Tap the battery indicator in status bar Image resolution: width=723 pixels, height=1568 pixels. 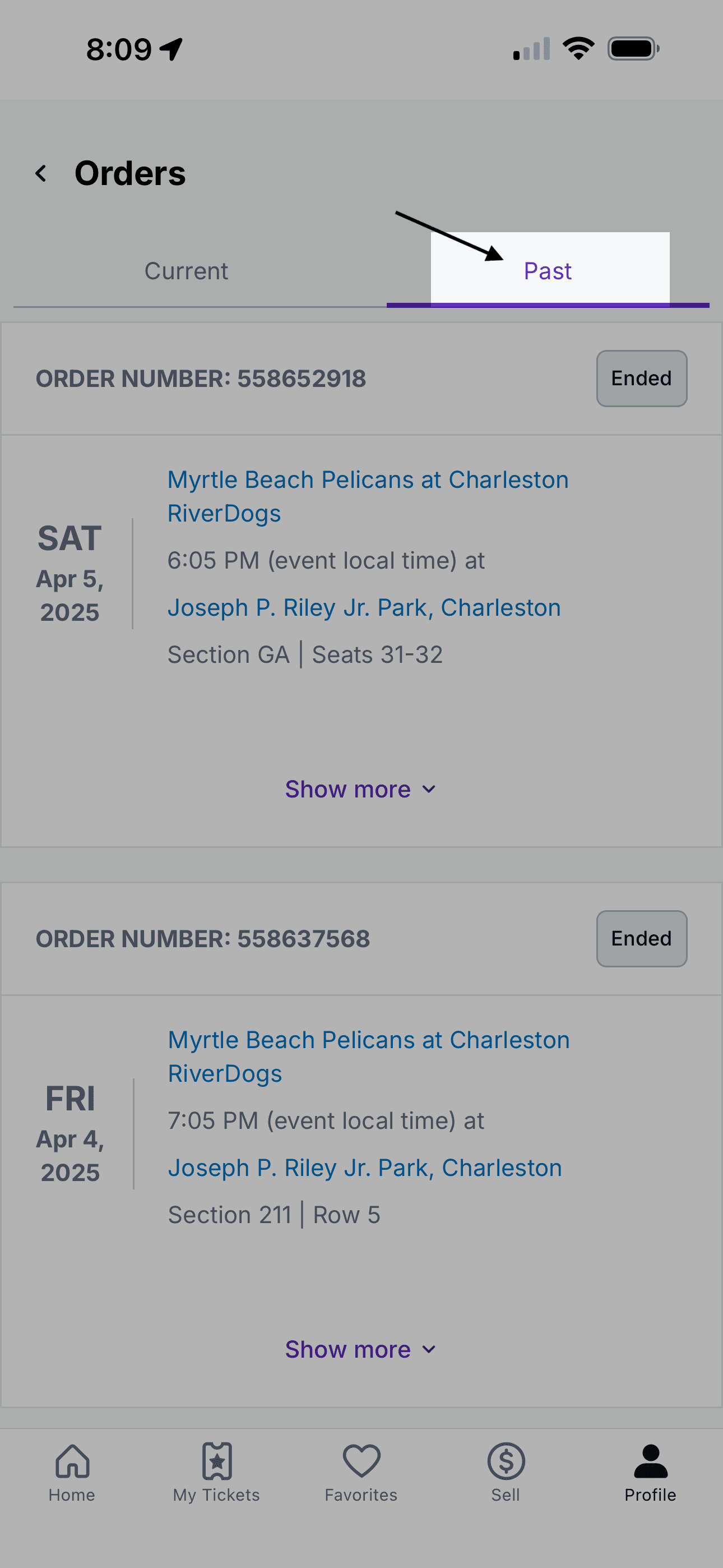tap(633, 49)
